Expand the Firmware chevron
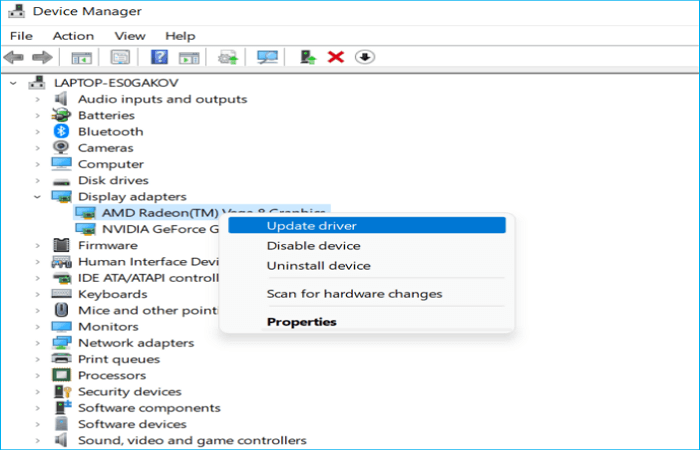The image size is (700, 450). (38, 246)
